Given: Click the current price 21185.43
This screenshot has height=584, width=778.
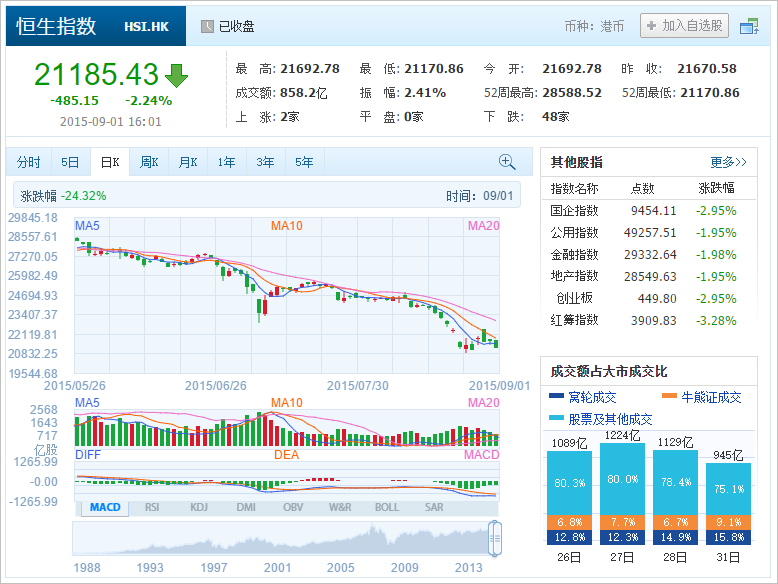Looking at the screenshot, I should 96,74.
